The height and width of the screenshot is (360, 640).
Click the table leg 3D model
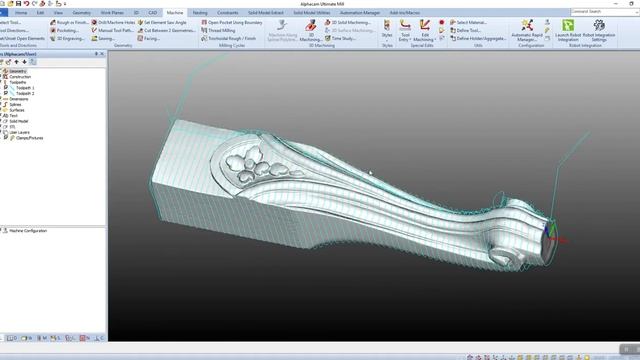pos(351,195)
